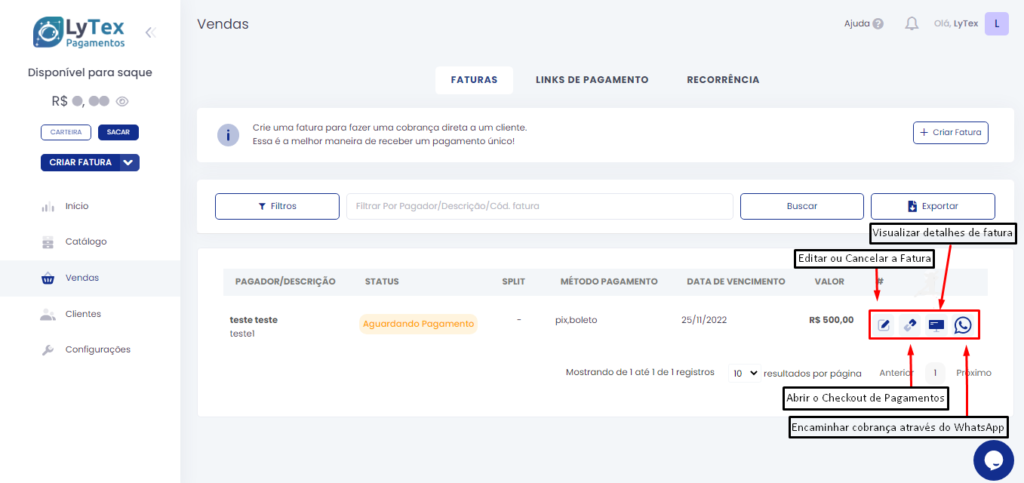The width and height of the screenshot is (1024, 483).
Task: Switch to Links de Pagamento tab
Action: coord(592,80)
